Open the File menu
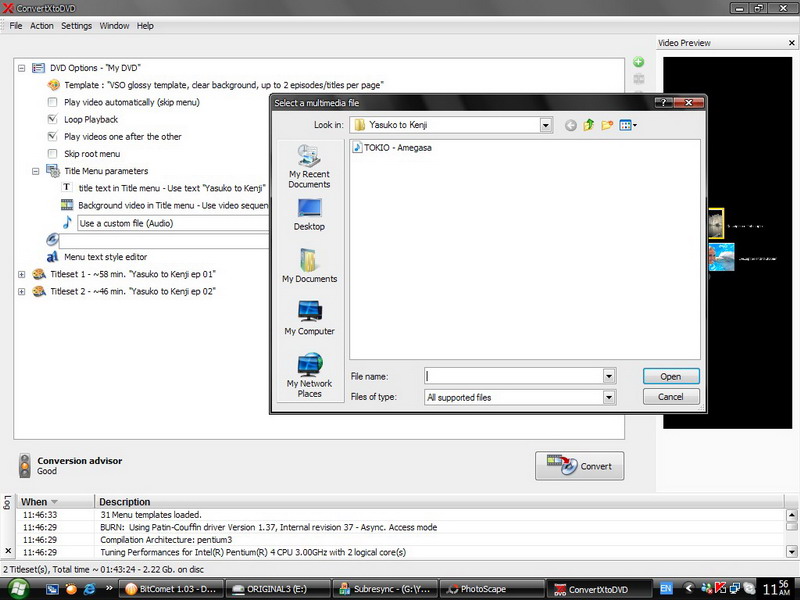This screenshot has height=600, width=800. coord(16,26)
